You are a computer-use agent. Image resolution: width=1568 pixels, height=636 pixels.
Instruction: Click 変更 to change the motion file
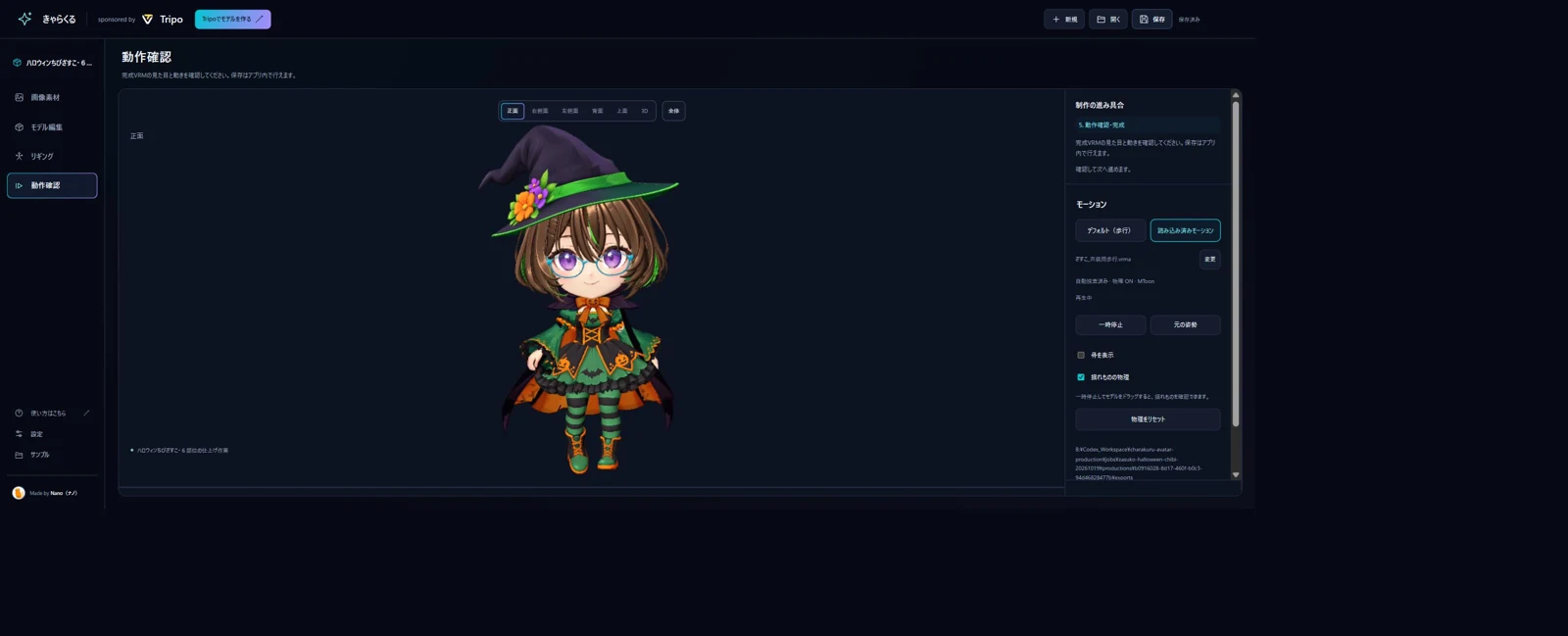[x=1210, y=259]
